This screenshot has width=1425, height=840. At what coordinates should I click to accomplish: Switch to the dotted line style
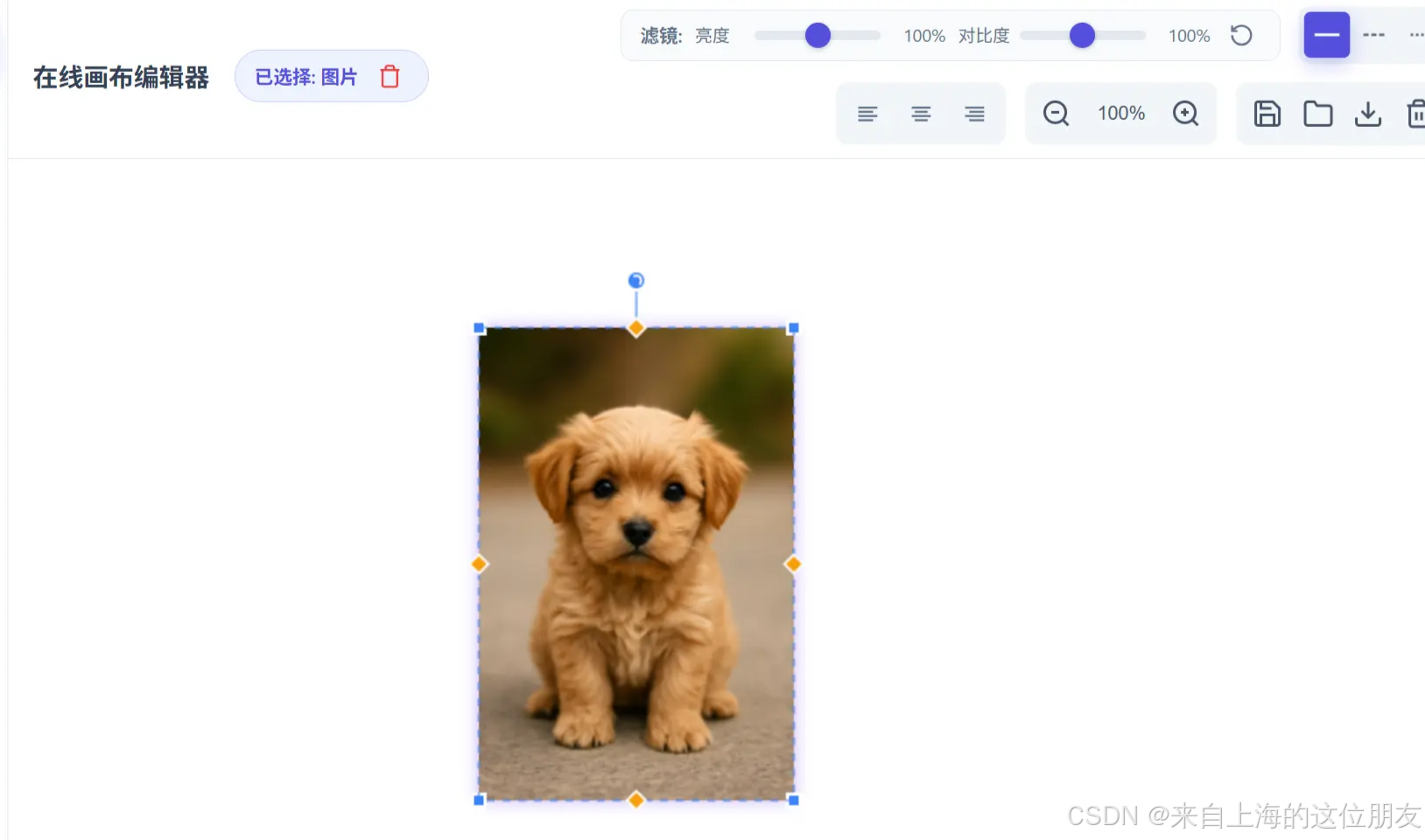pos(1416,35)
